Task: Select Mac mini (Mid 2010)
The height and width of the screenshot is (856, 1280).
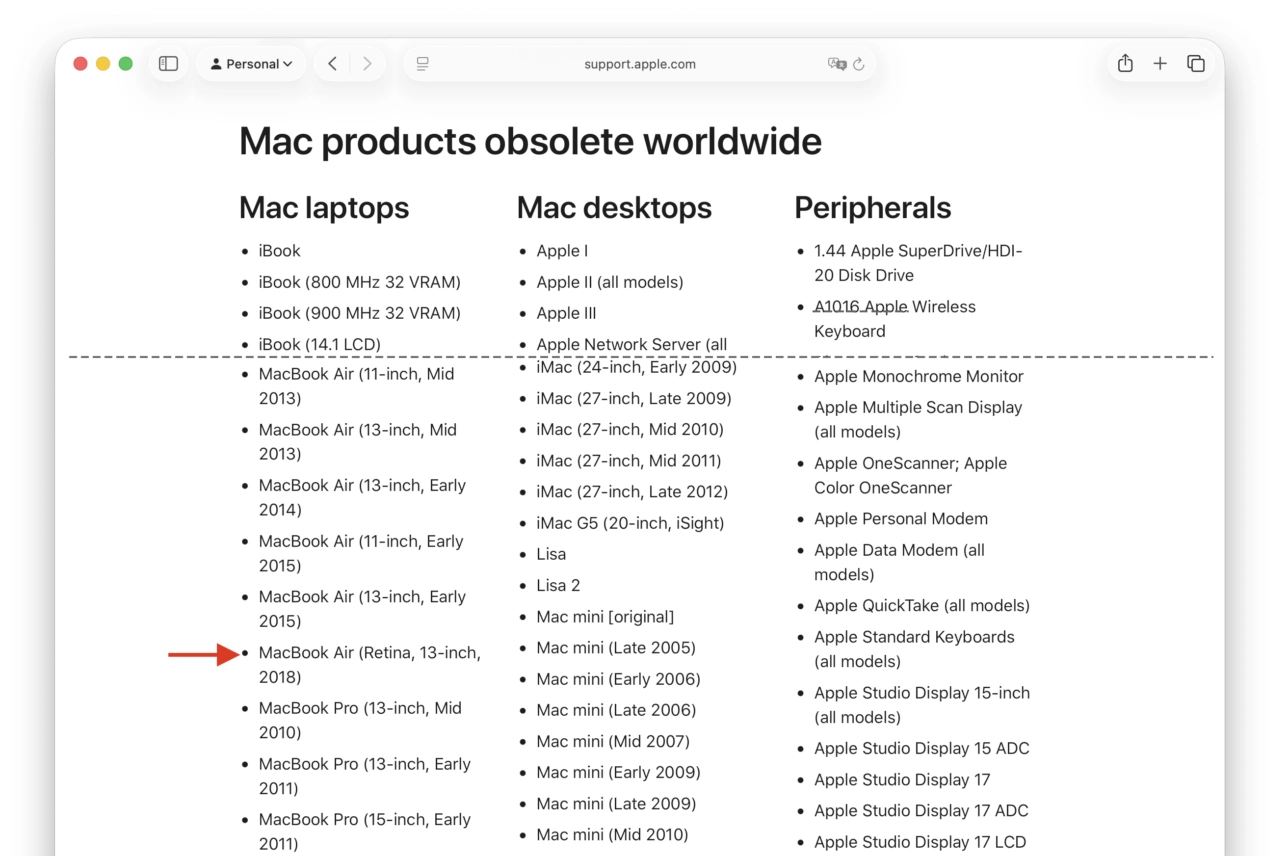Action: pyautogui.click(x=612, y=834)
